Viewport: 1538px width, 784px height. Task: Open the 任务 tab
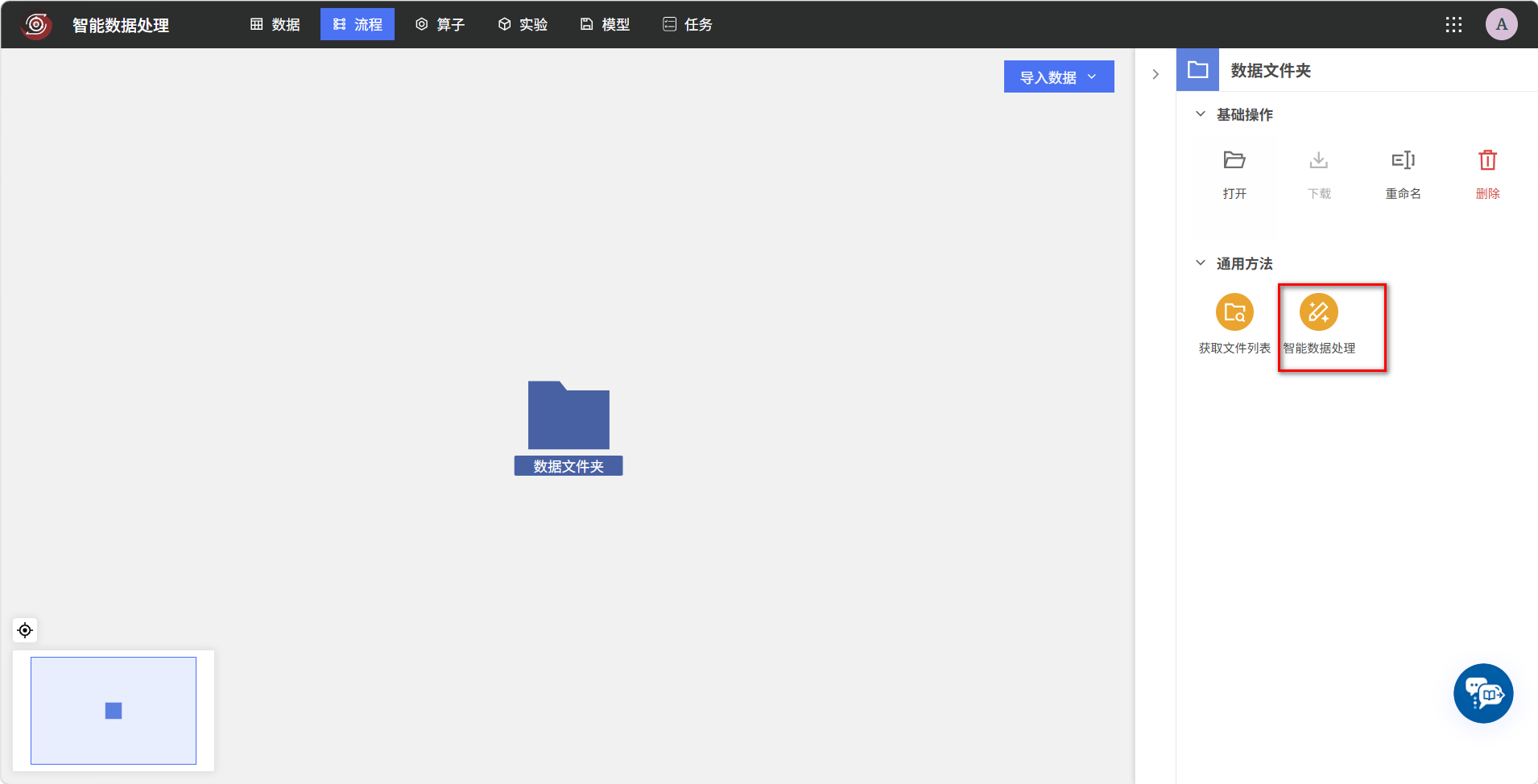coord(688,24)
